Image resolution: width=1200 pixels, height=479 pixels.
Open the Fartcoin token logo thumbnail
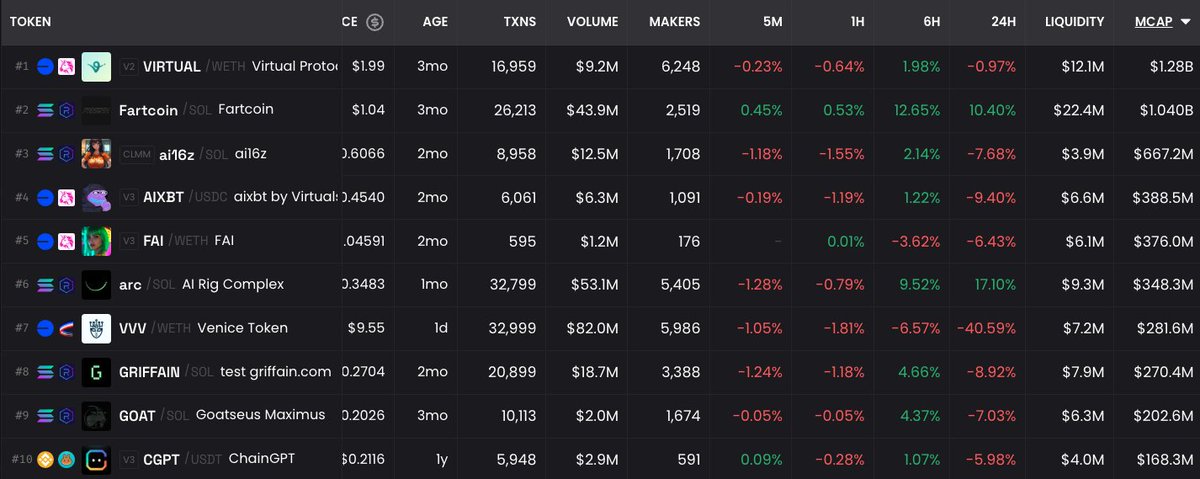96,110
